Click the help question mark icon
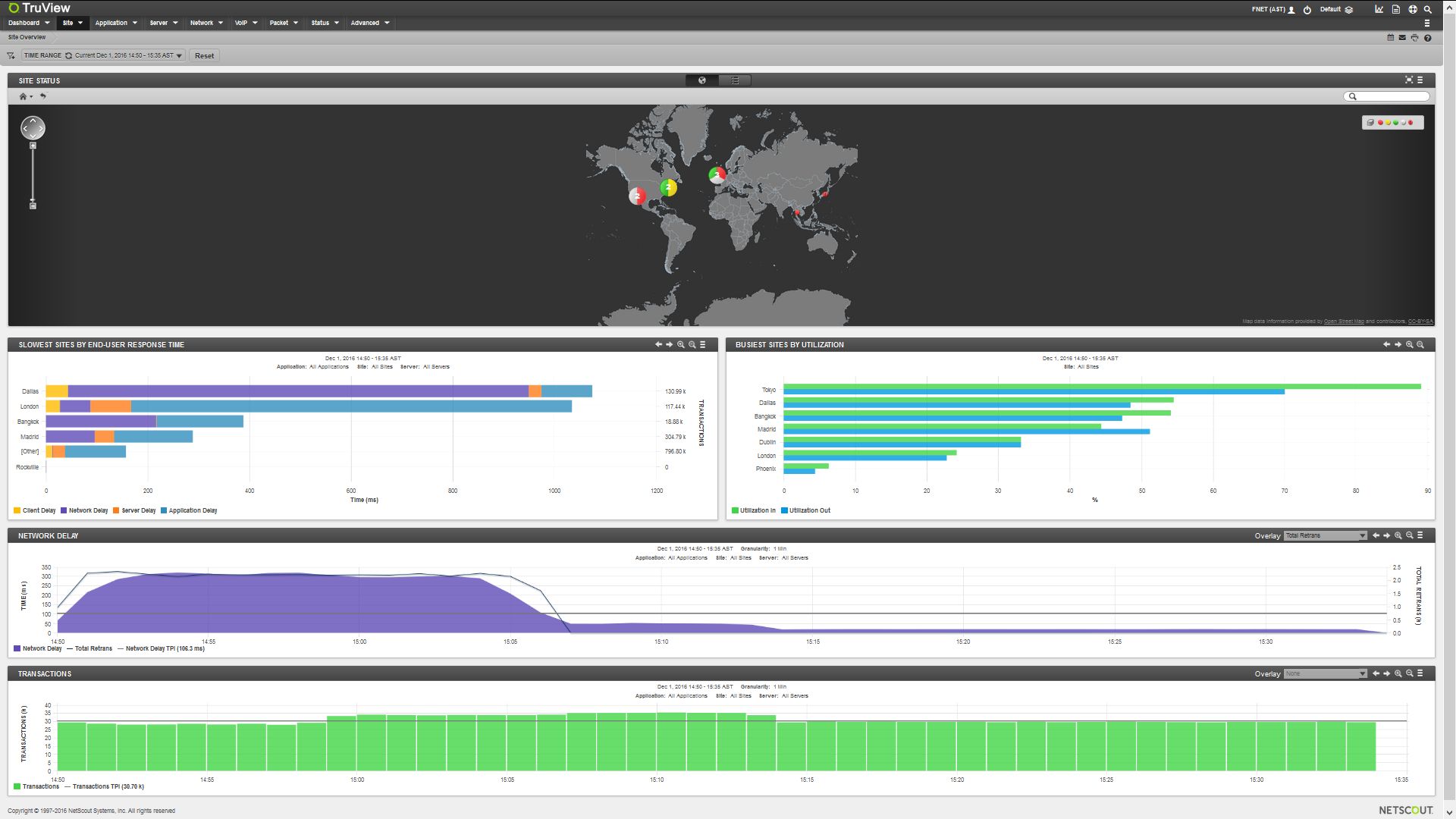 point(1427,36)
